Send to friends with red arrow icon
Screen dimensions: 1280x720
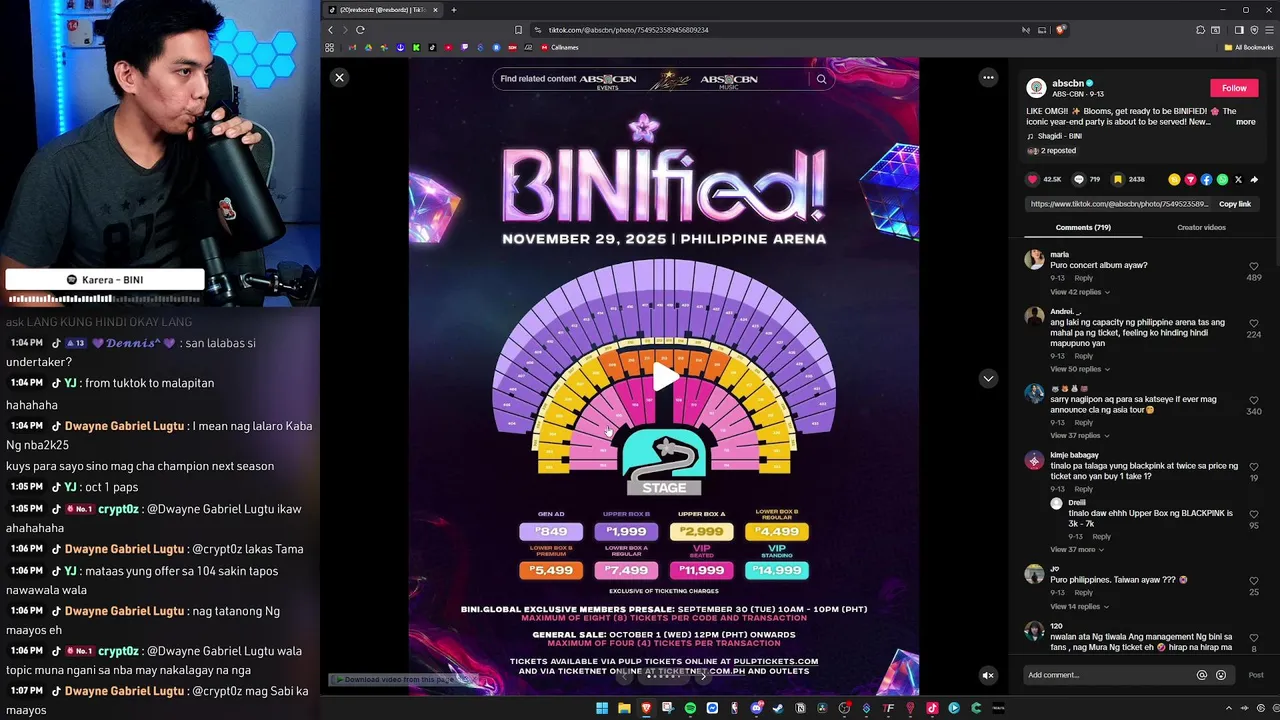(x=1190, y=180)
